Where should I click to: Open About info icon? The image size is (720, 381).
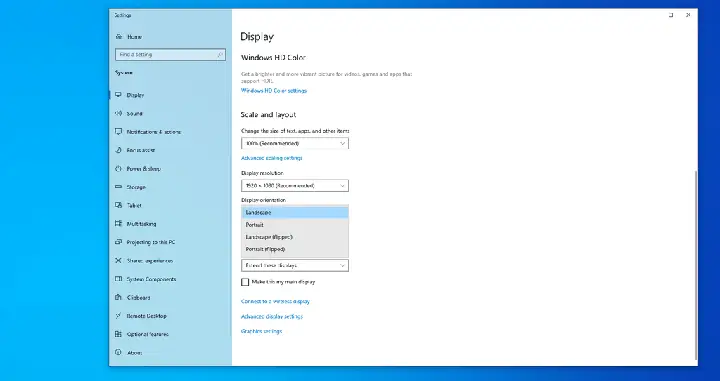pyautogui.click(x=118, y=353)
